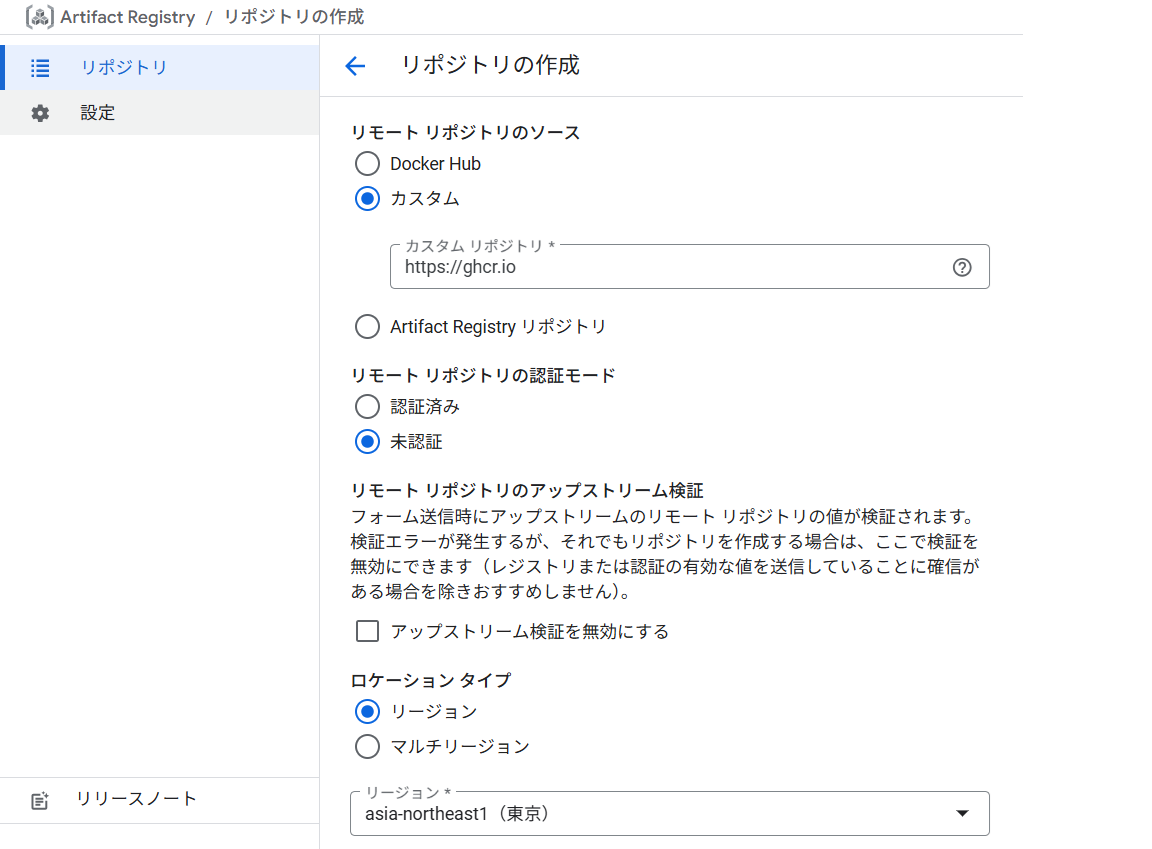Select リージョン location type
This screenshot has width=1152, height=849.
[367, 711]
